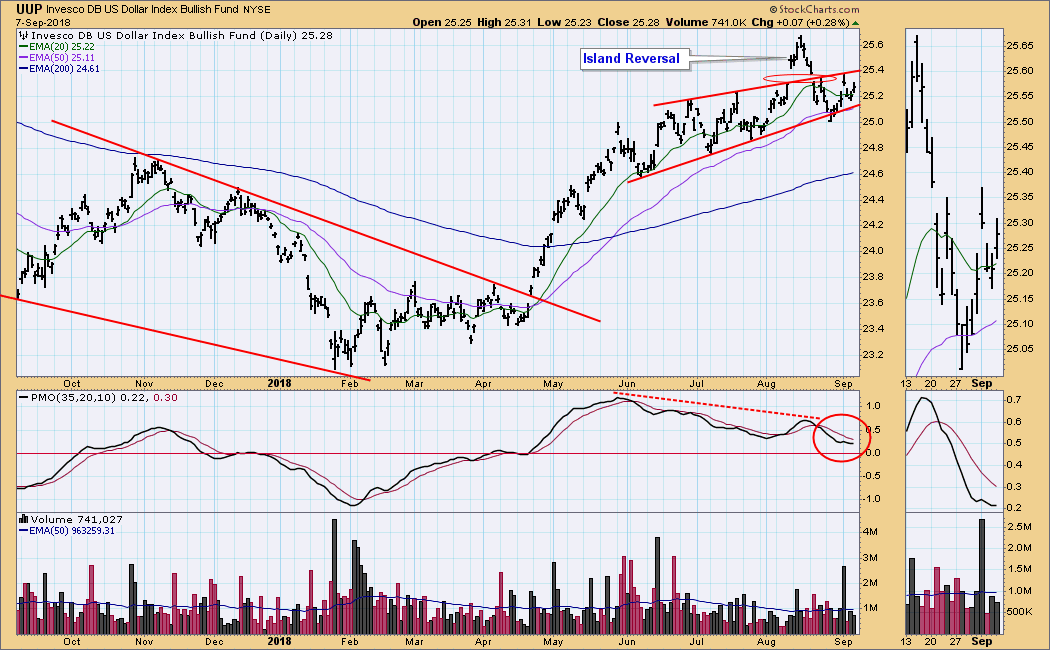
Task: Click the 2018 label under the volume panel
Action: pos(279,641)
